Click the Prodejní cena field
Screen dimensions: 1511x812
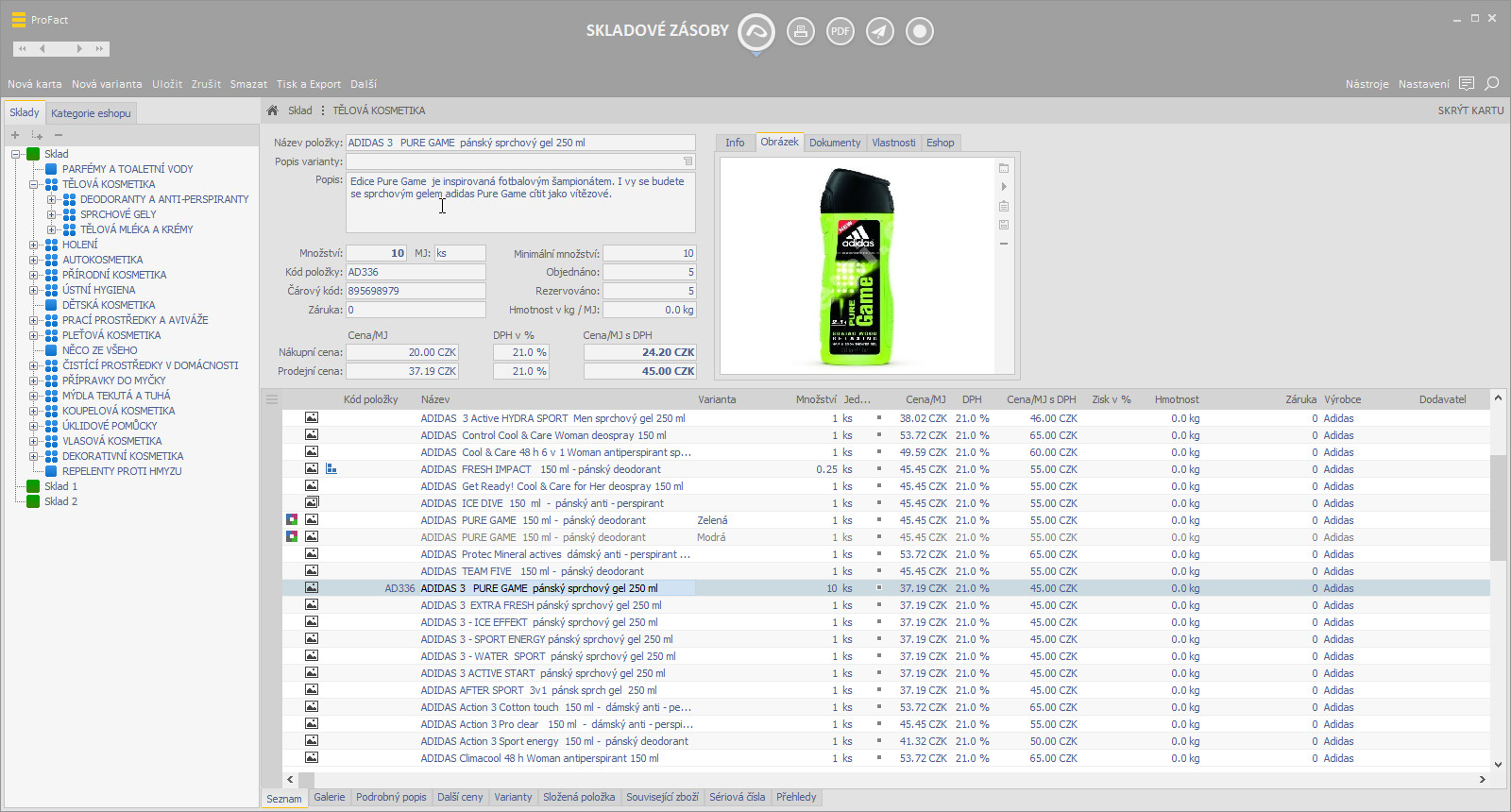tap(402, 371)
